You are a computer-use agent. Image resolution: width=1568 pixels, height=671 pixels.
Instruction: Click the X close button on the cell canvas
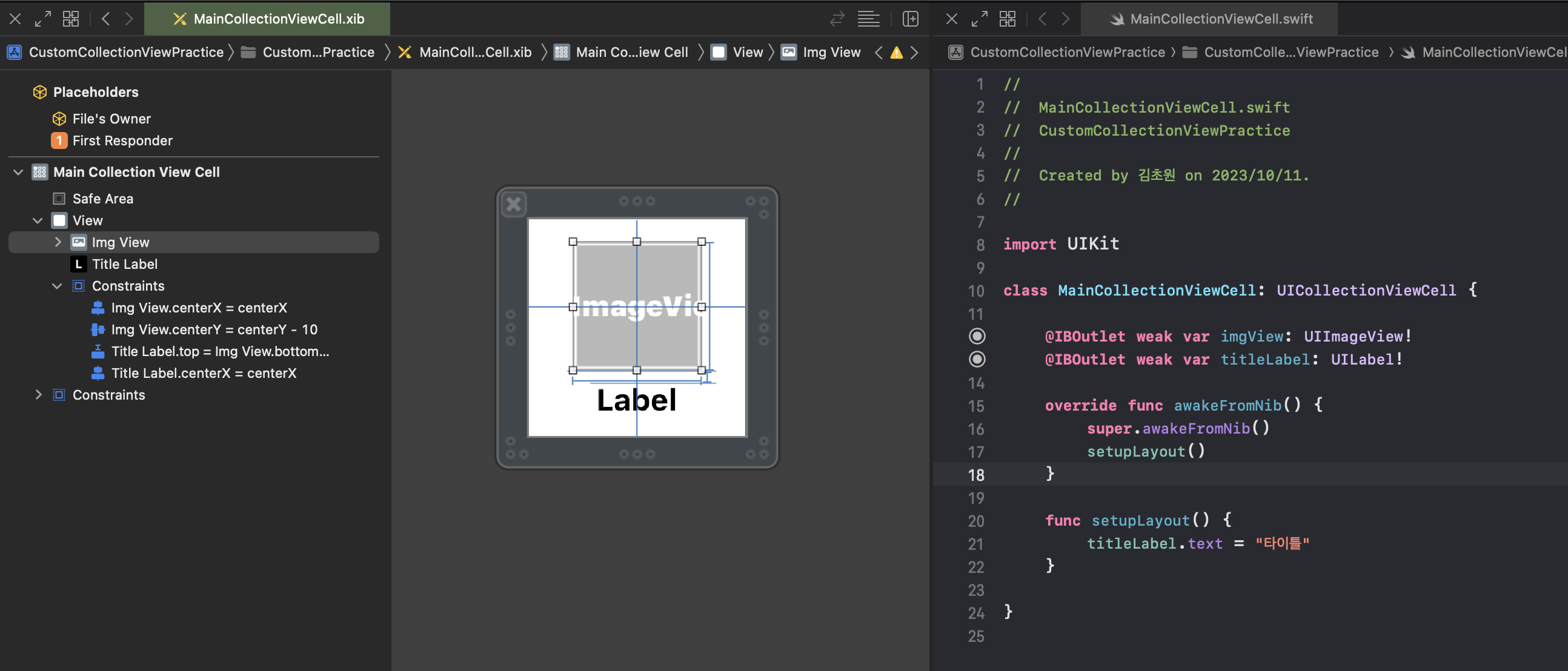[x=514, y=205]
